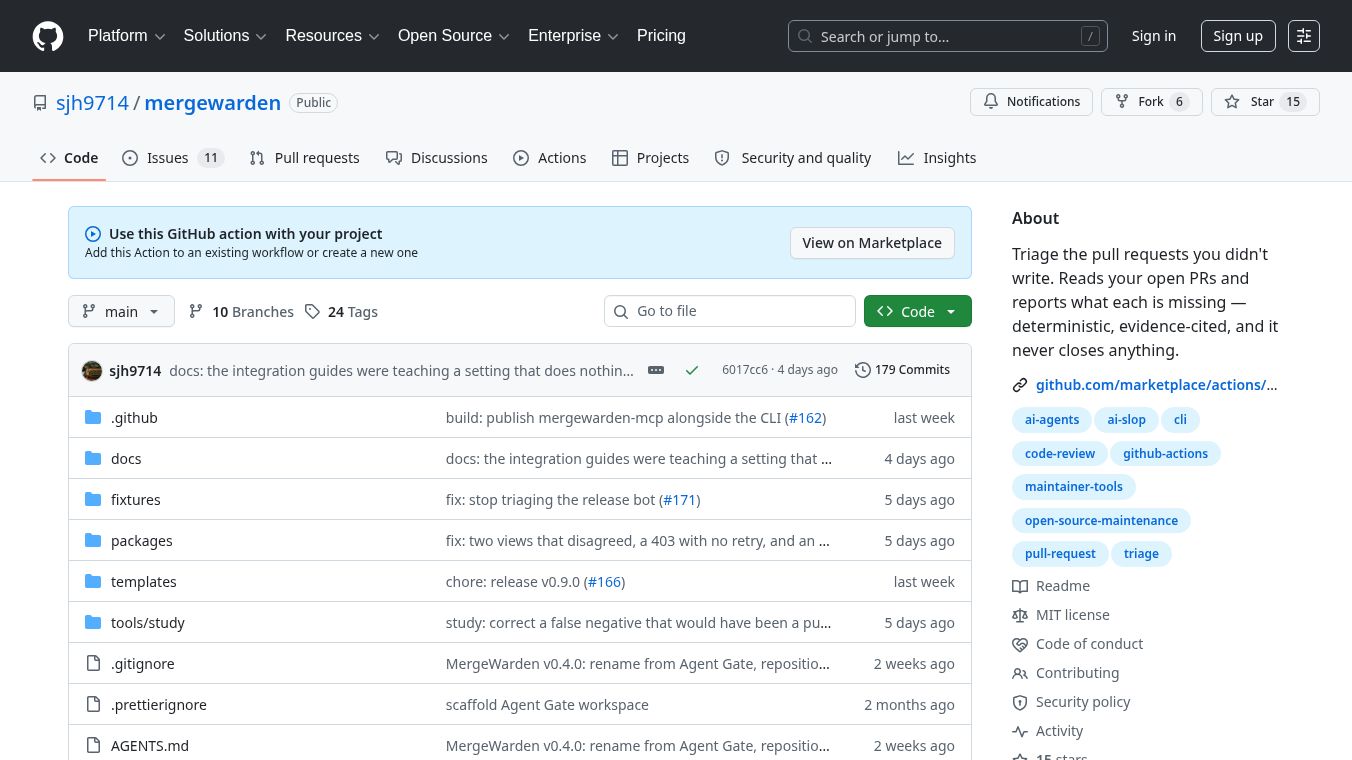Click the green check commit status icon
Viewport: 1352px width, 760px height.
692,370
